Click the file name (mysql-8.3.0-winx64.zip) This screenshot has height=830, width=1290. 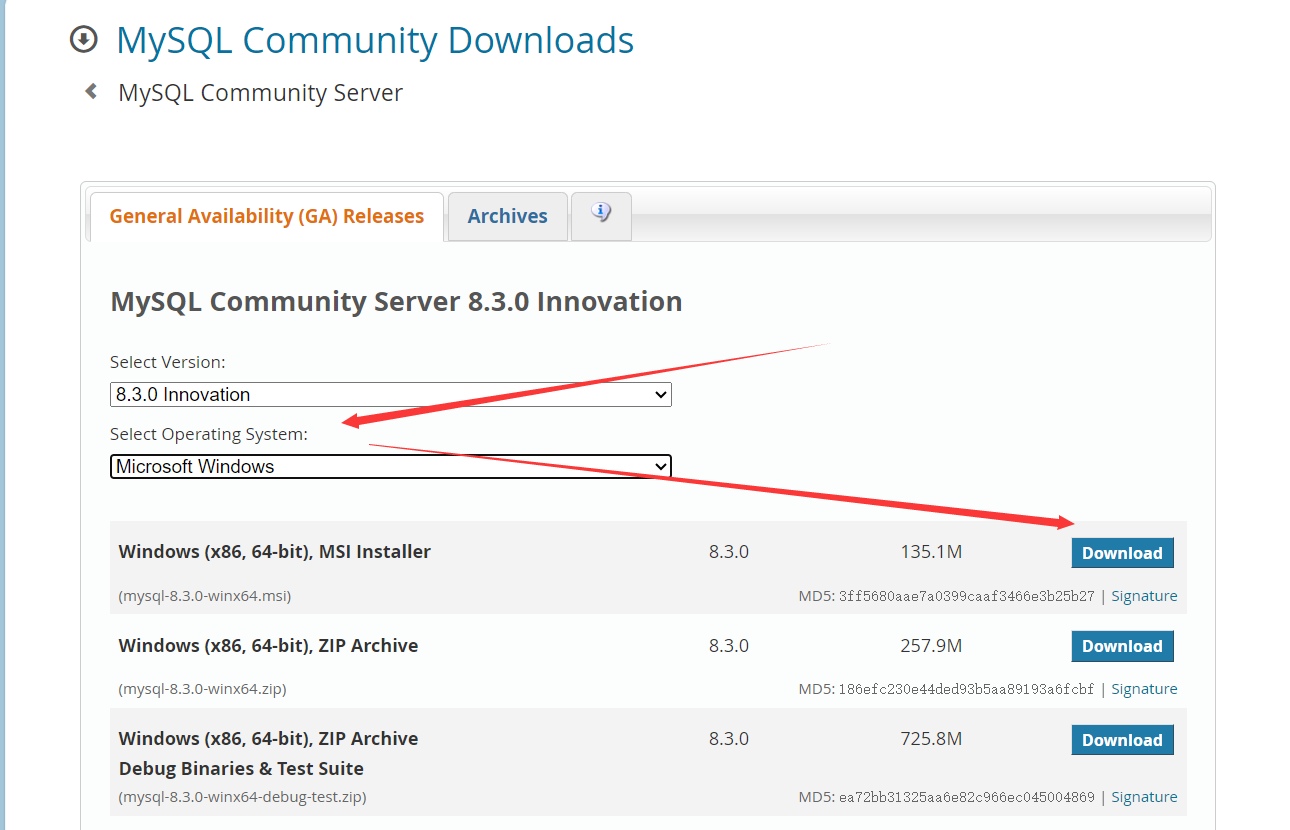coord(203,689)
